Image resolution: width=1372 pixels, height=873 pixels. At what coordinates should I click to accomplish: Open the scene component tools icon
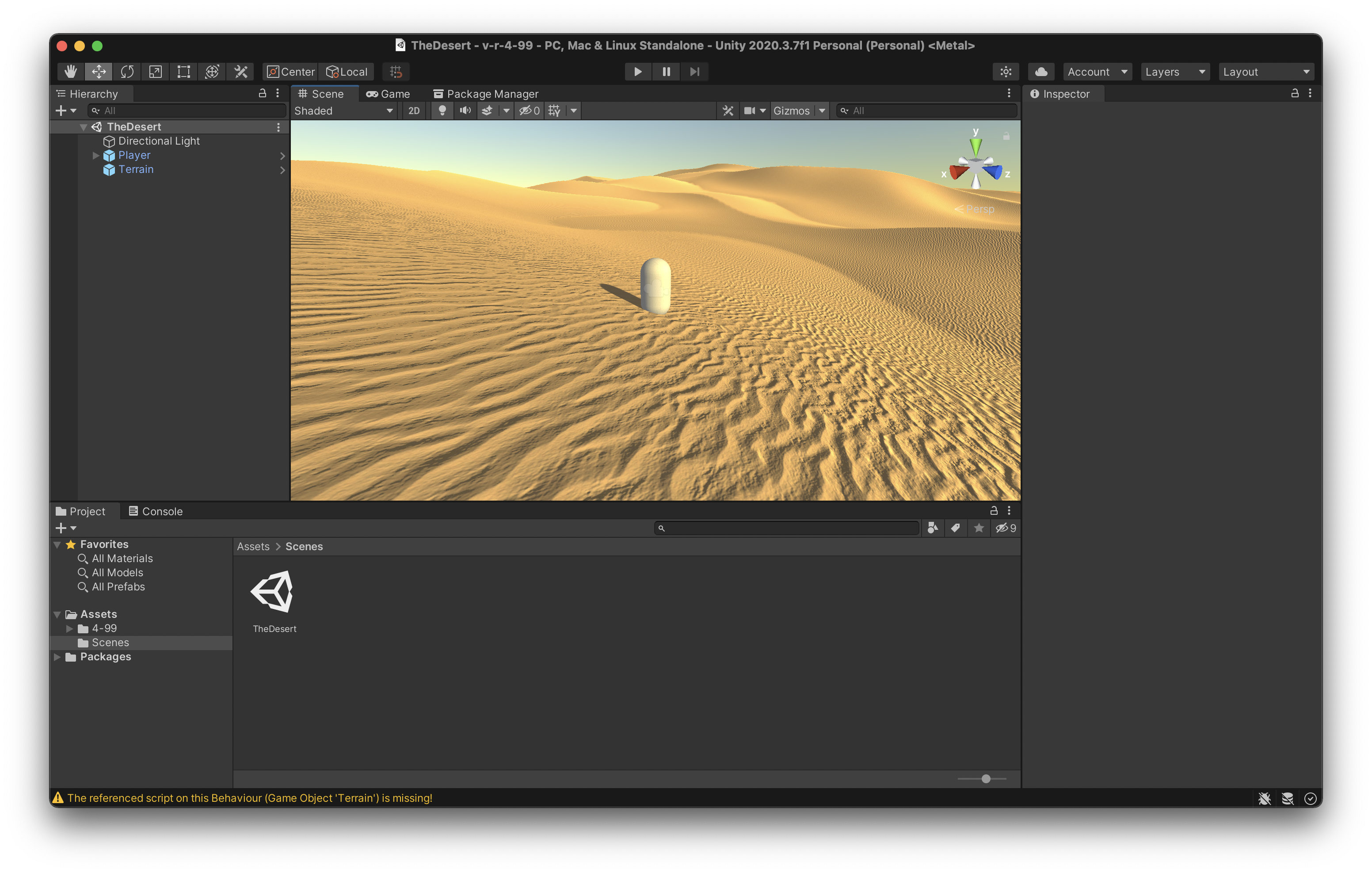click(x=728, y=111)
